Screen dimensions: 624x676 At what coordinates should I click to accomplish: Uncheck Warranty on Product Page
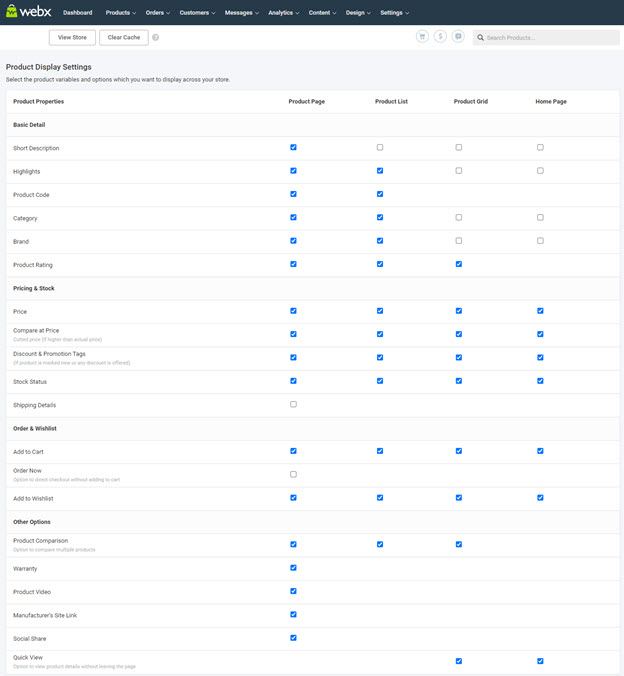[293, 568]
